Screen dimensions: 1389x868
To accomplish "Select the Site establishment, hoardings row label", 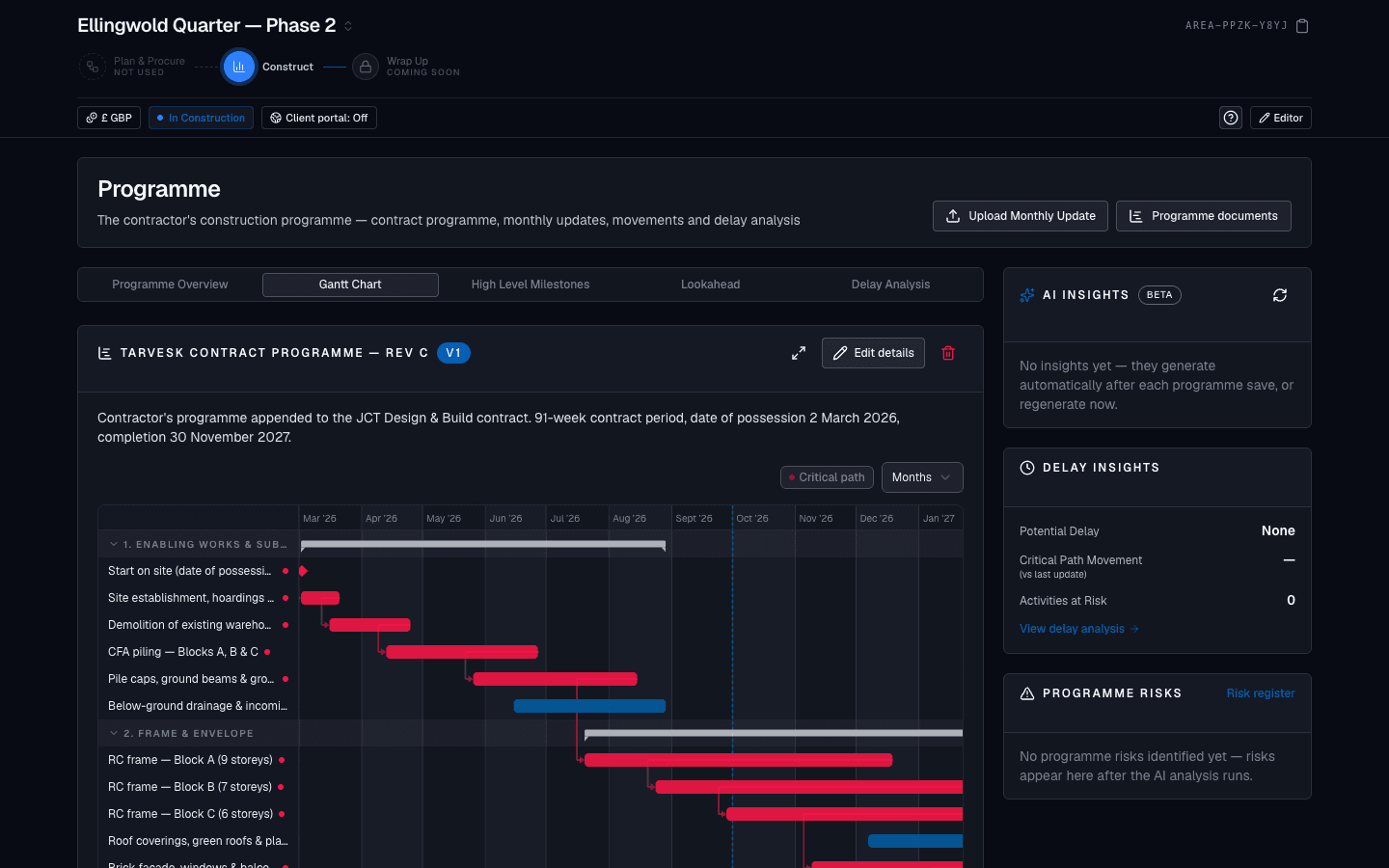I will pyautogui.click(x=191, y=598).
